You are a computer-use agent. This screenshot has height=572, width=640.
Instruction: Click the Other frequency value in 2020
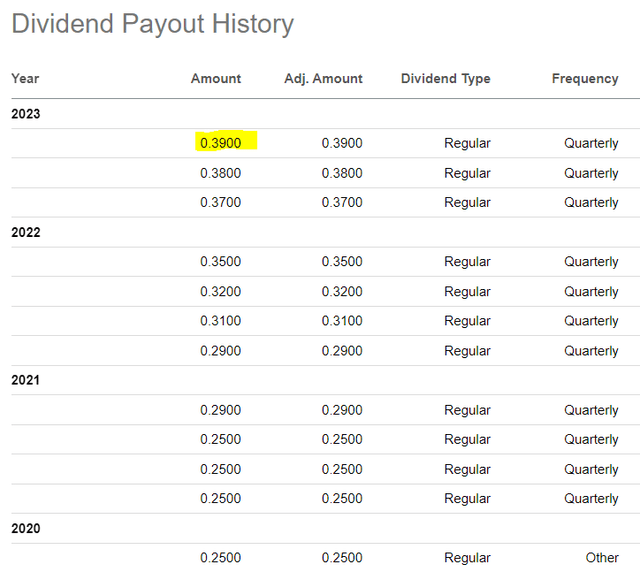[602, 558]
